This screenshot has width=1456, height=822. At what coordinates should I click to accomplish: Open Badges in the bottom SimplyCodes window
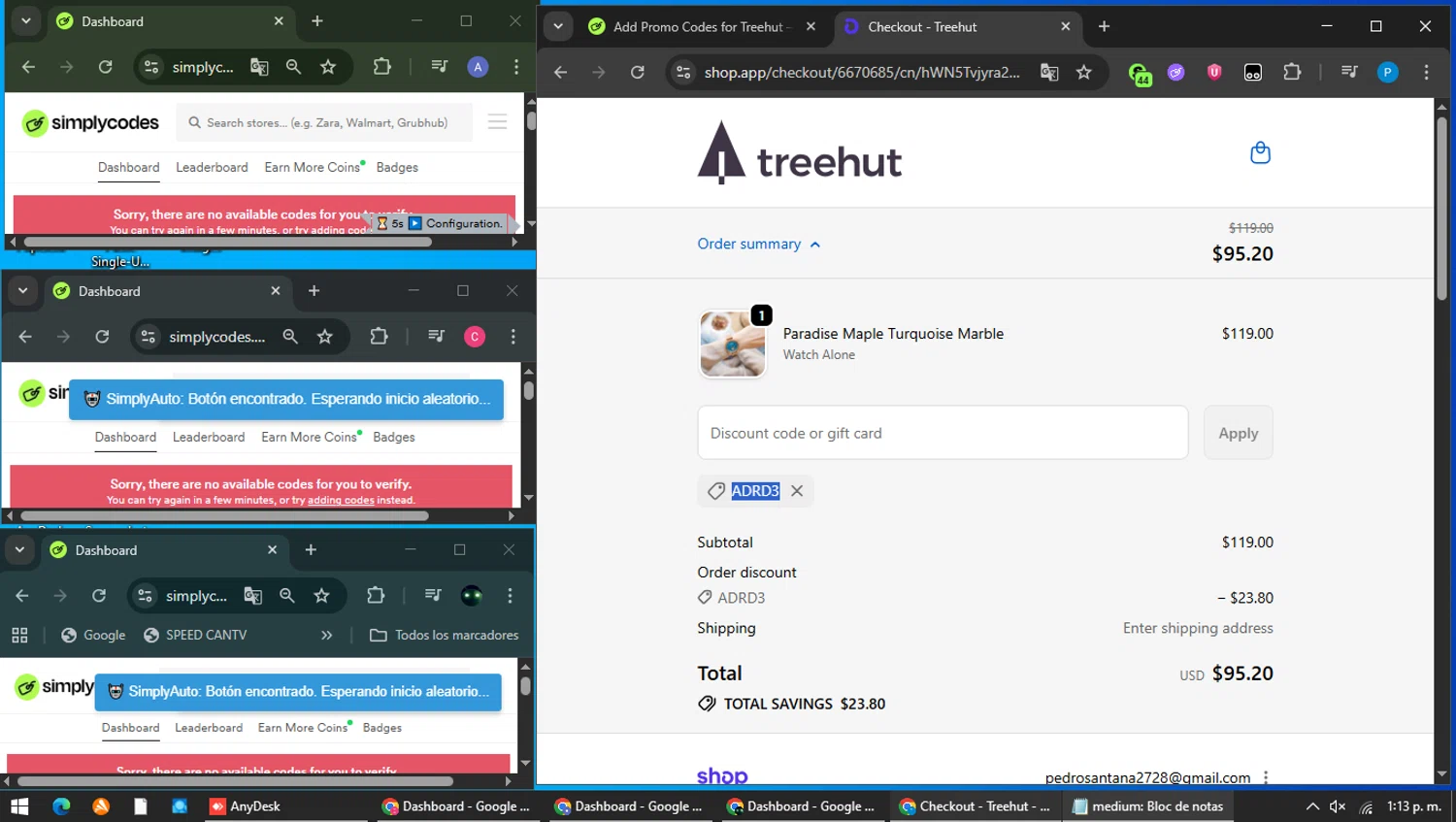[x=382, y=728]
